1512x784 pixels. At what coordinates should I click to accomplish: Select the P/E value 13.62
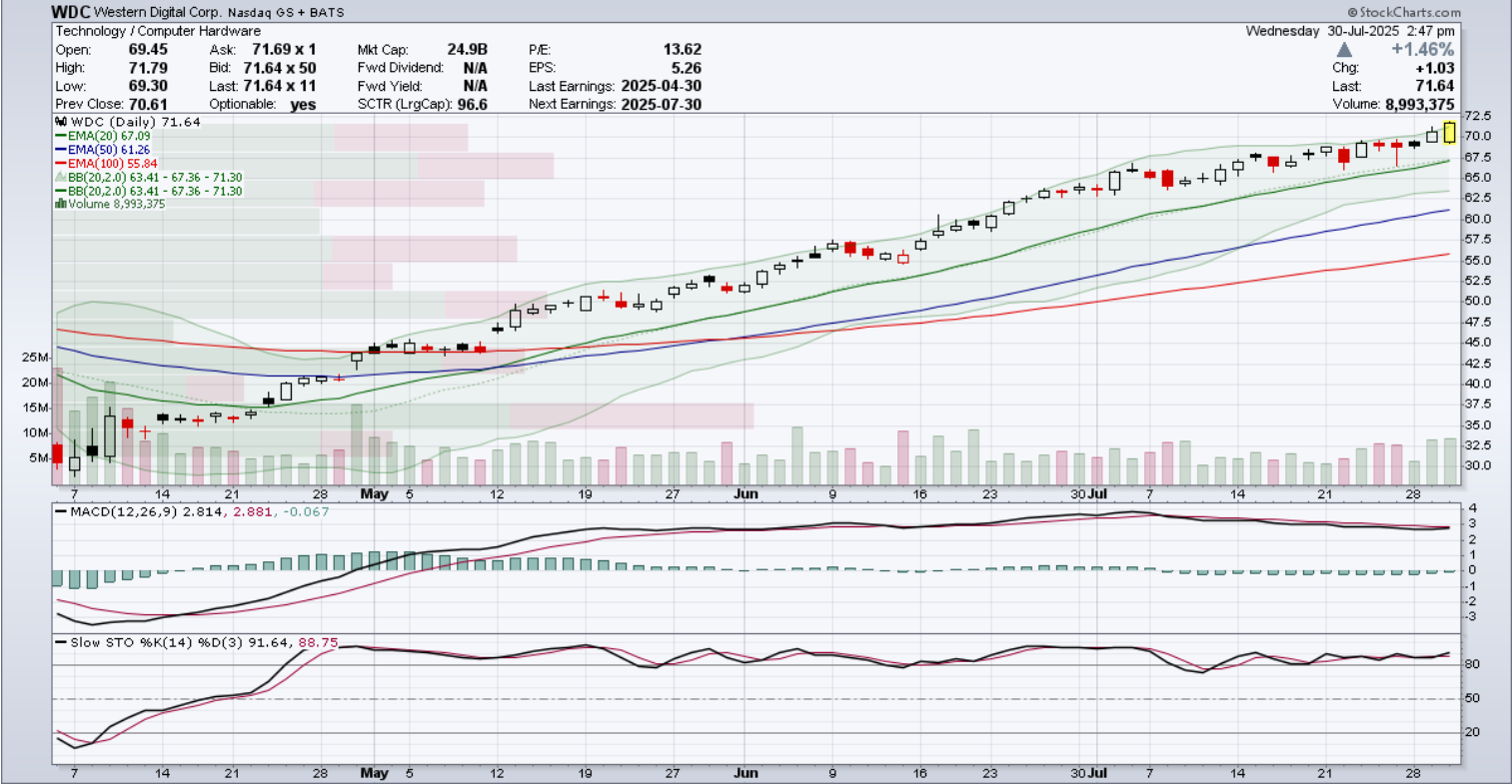[683, 49]
